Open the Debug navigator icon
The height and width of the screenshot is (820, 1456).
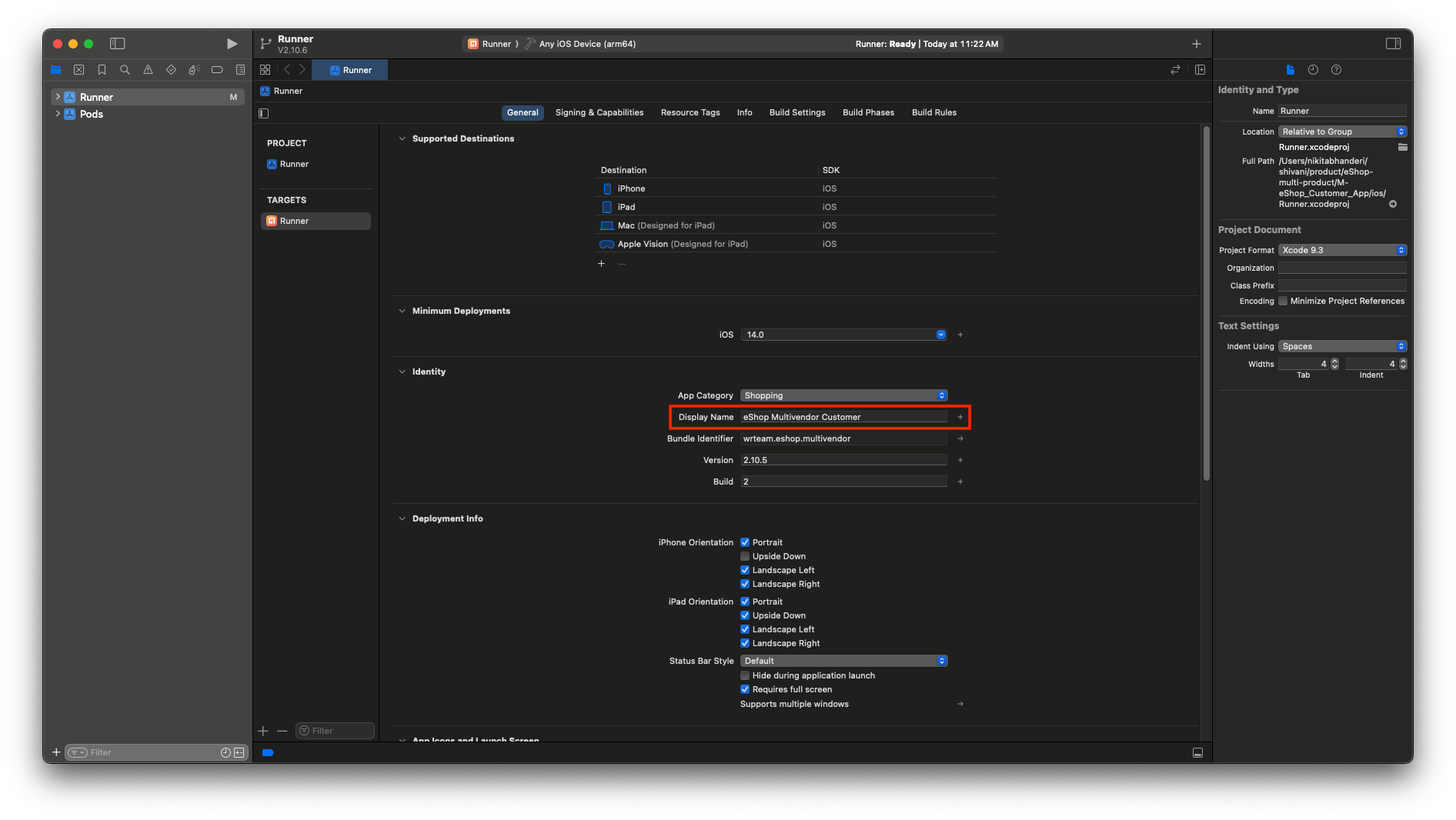194,70
